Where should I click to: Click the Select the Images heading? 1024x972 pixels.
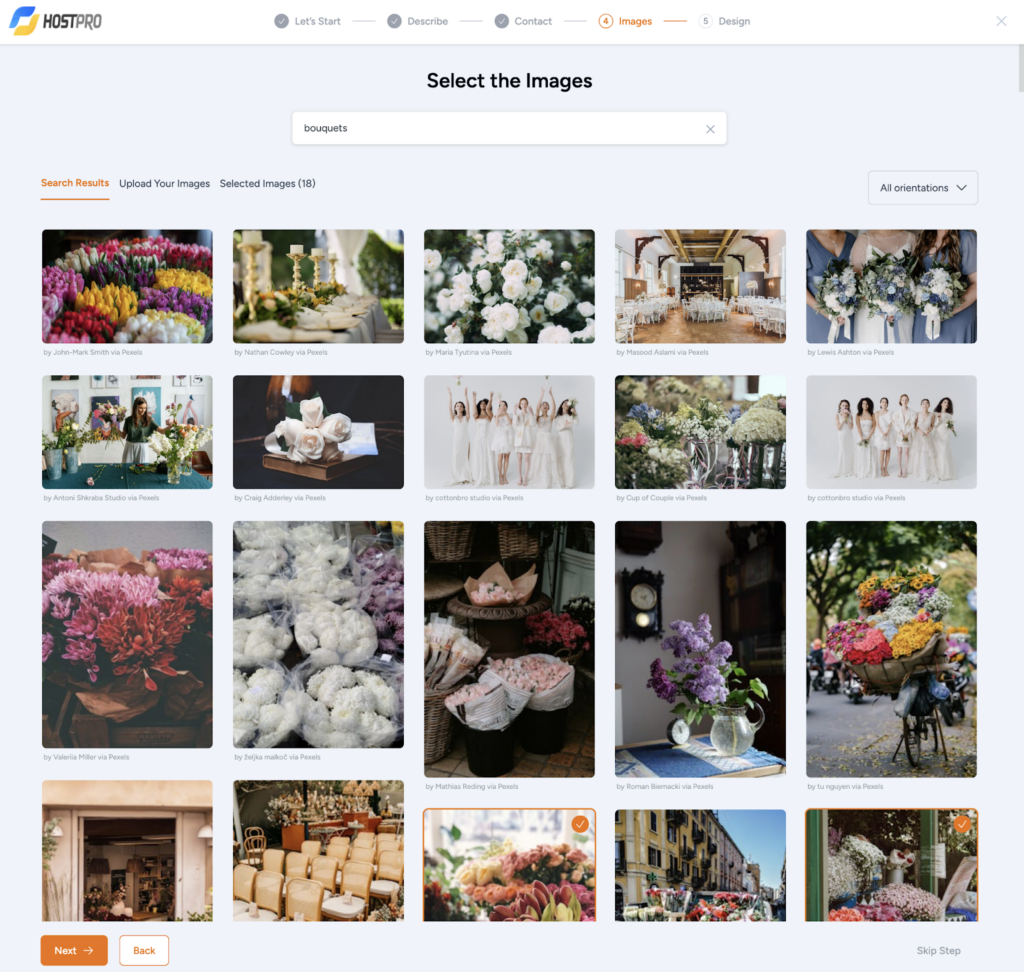pos(509,80)
